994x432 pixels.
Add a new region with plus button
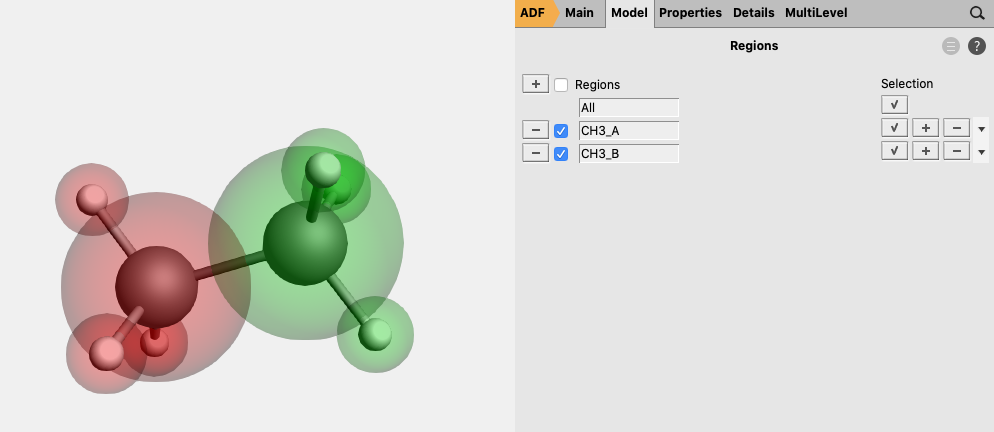pyautogui.click(x=535, y=84)
